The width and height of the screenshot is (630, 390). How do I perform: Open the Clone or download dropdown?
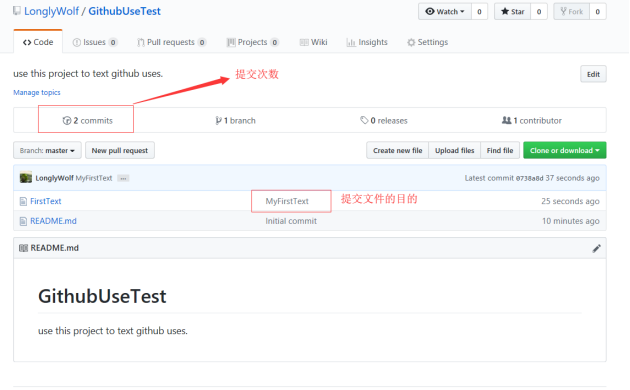[x=565, y=150]
